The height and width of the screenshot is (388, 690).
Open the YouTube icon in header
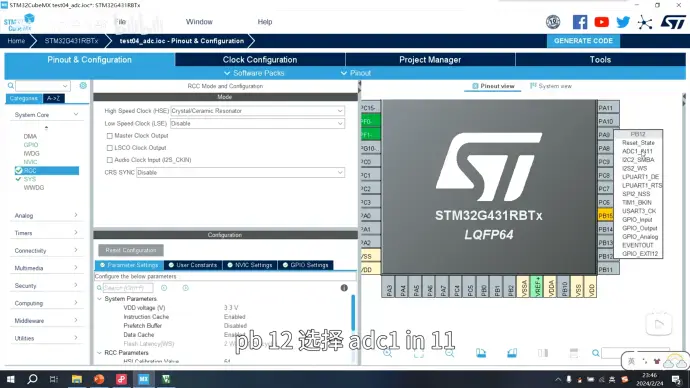tap(601, 22)
